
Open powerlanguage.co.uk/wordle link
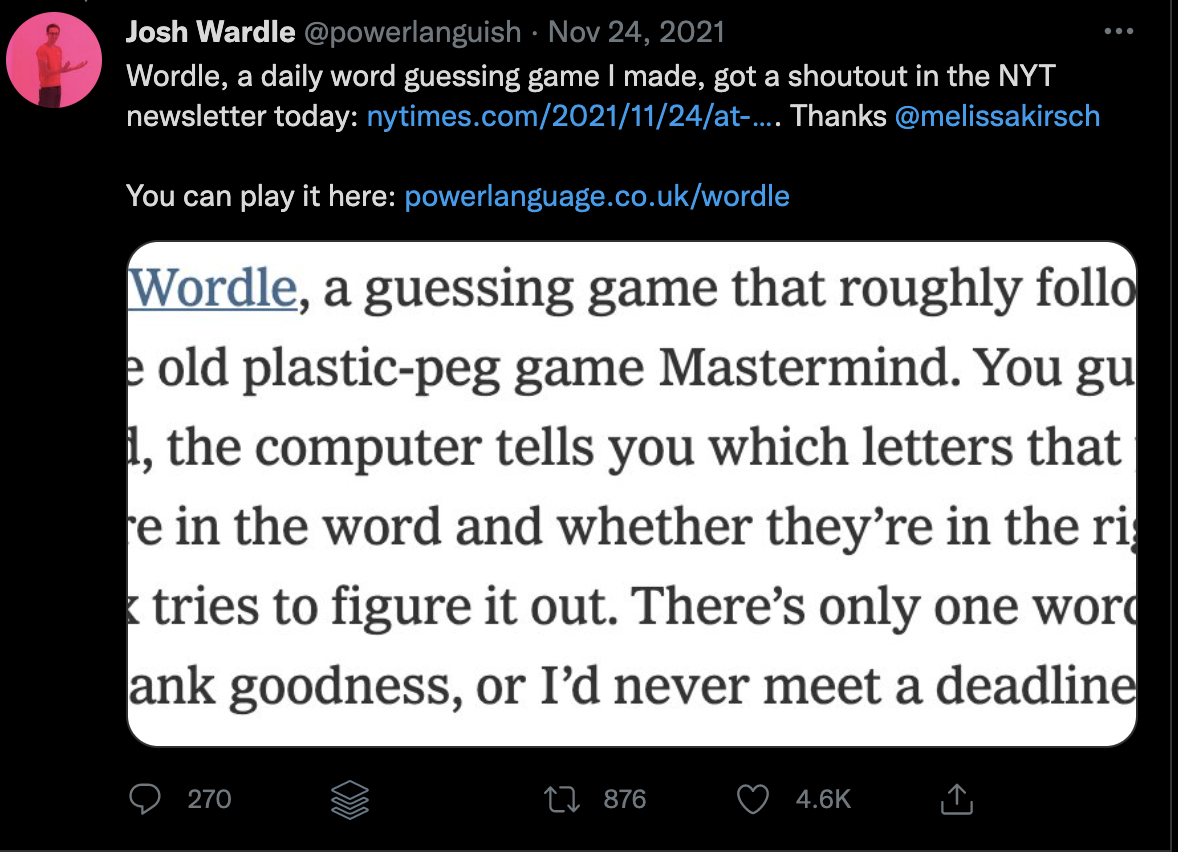[x=597, y=196]
